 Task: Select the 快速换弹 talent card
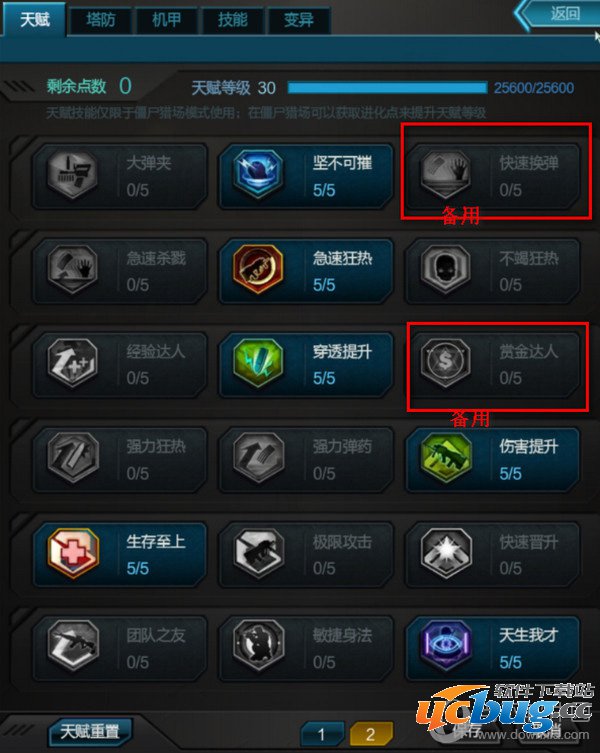click(x=493, y=176)
